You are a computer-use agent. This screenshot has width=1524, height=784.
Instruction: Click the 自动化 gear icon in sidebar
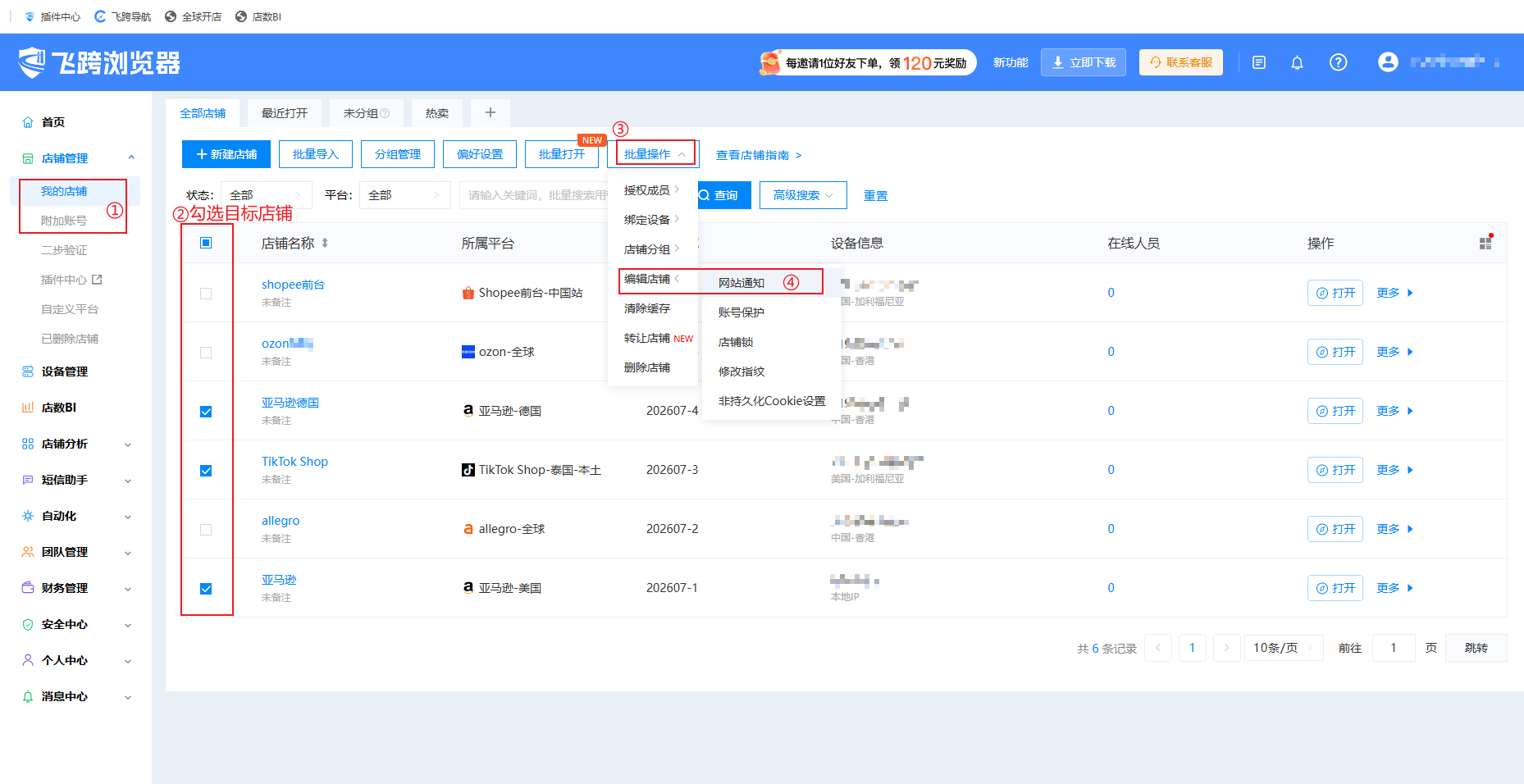(28, 516)
